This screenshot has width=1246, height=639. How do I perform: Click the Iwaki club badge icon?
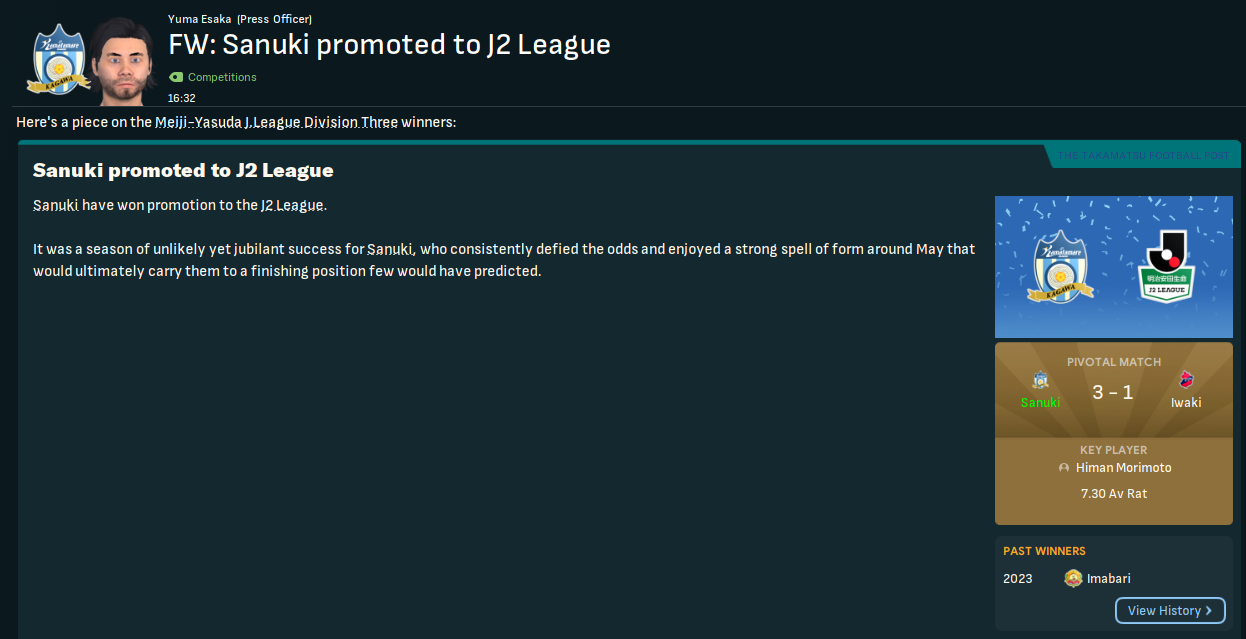pos(1186,381)
